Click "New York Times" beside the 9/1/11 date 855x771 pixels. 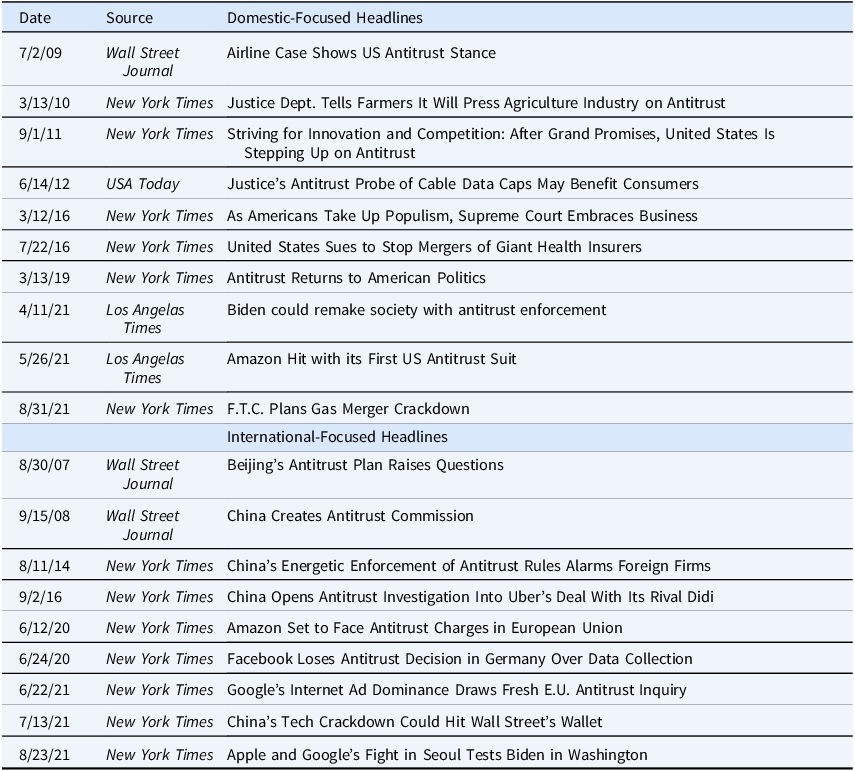click(160, 134)
